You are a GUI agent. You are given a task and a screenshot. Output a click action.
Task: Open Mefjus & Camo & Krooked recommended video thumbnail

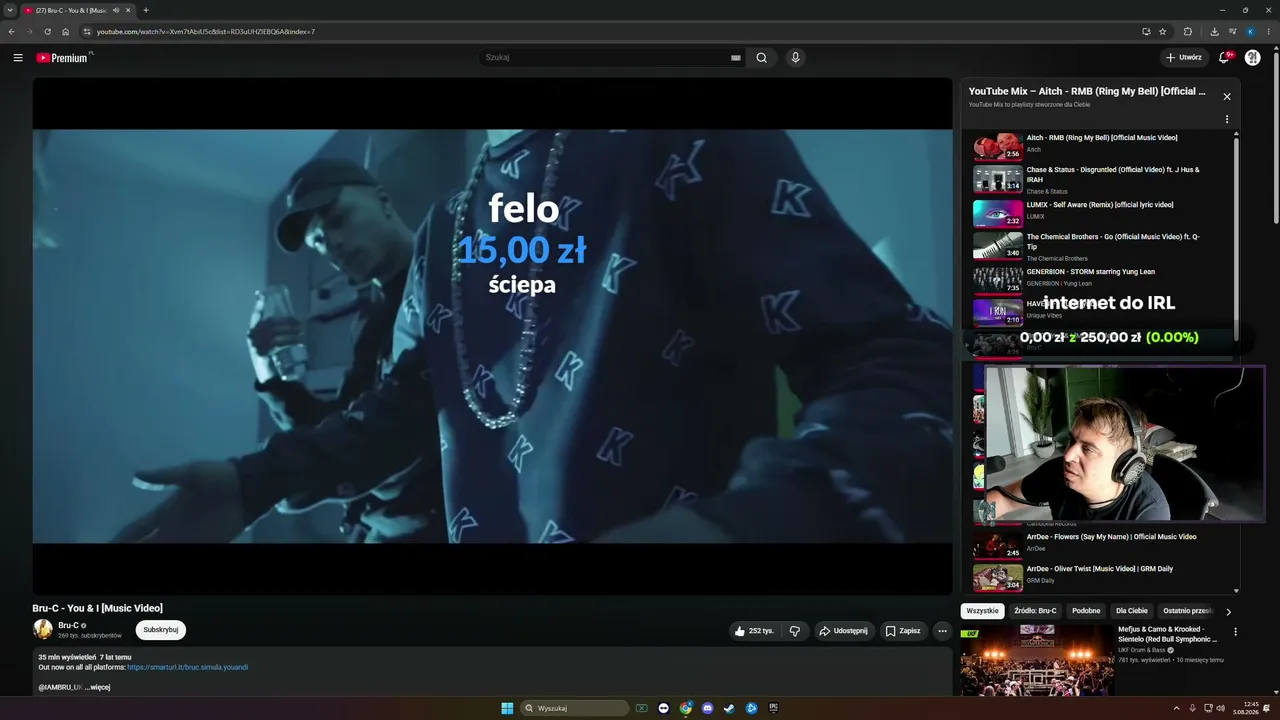pos(1037,660)
